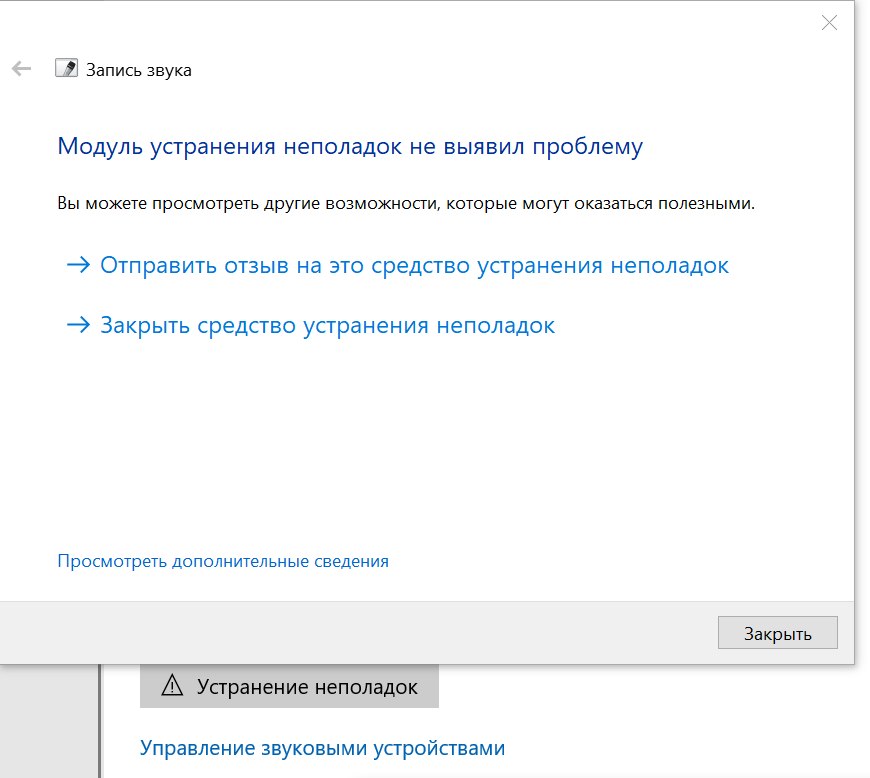Click the Запись звука troubleshooter icon
Viewport: 870px width, 778px height.
click(x=67, y=68)
